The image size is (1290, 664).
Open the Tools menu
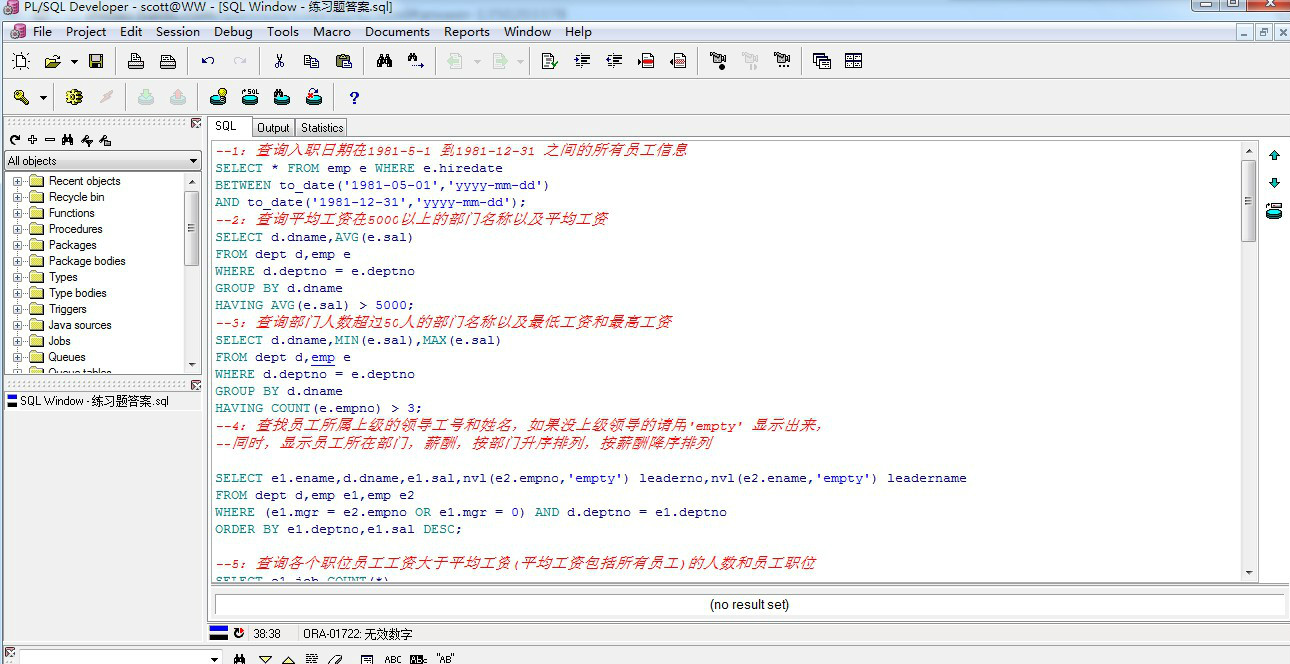pyautogui.click(x=283, y=31)
